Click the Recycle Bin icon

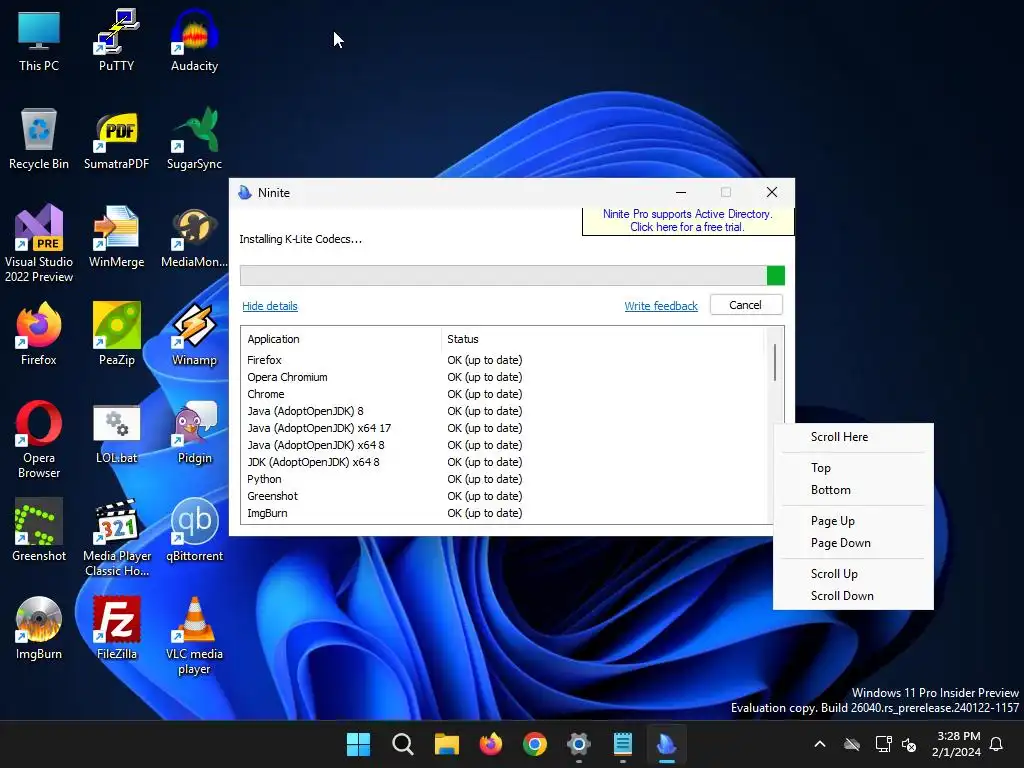point(39,139)
